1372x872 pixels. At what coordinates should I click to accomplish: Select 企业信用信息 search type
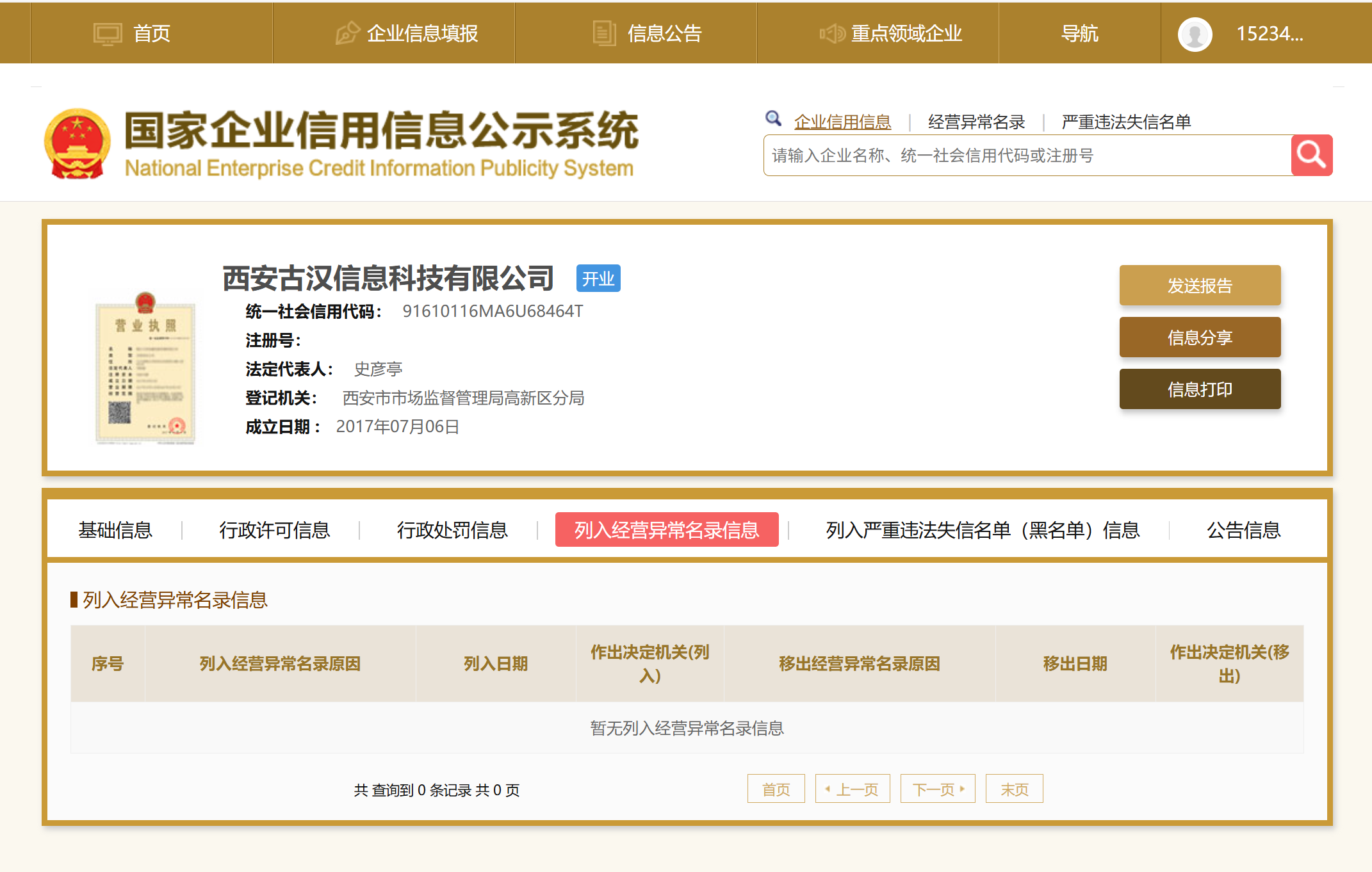pos(842,122)
